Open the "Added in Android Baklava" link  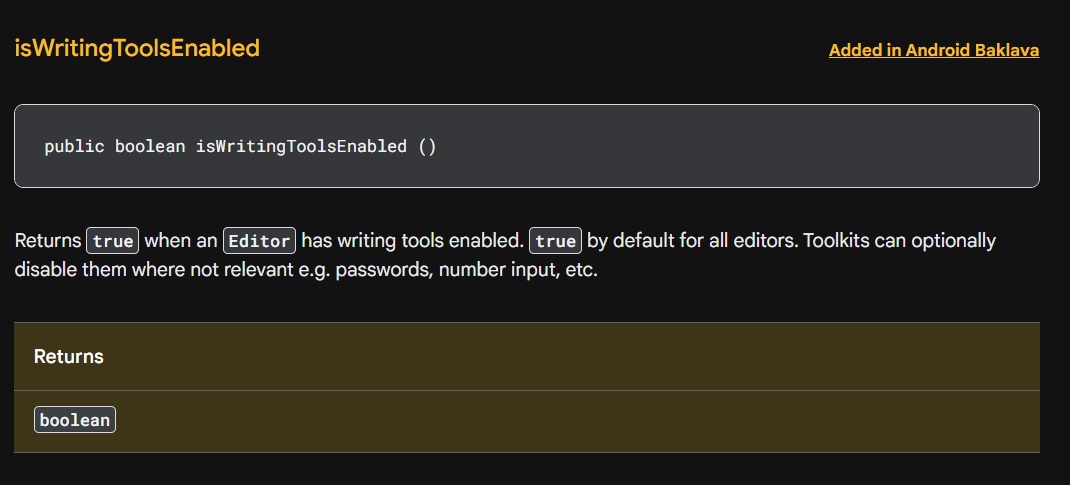click(933, 50)
